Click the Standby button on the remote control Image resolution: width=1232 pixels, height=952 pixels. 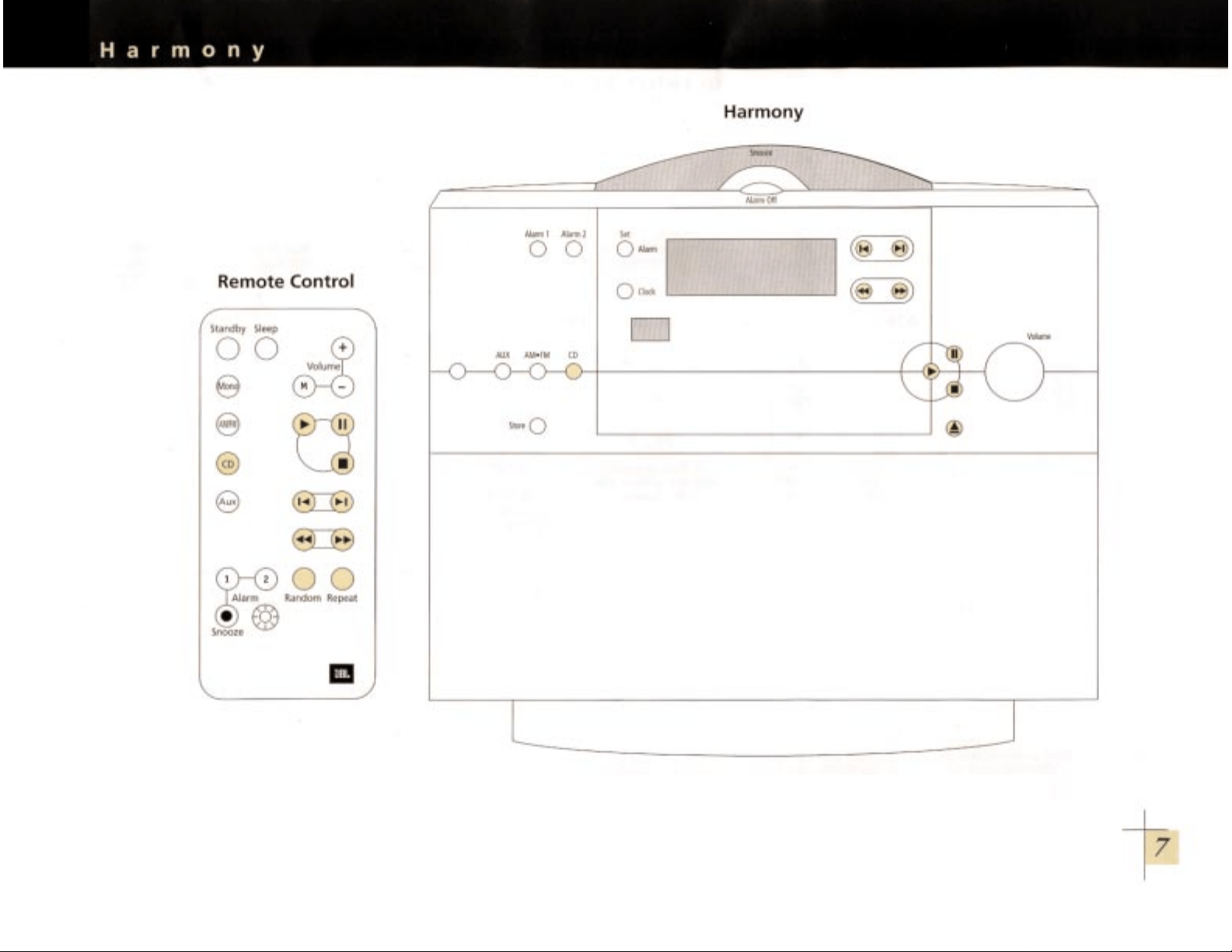tap(228, 349)
